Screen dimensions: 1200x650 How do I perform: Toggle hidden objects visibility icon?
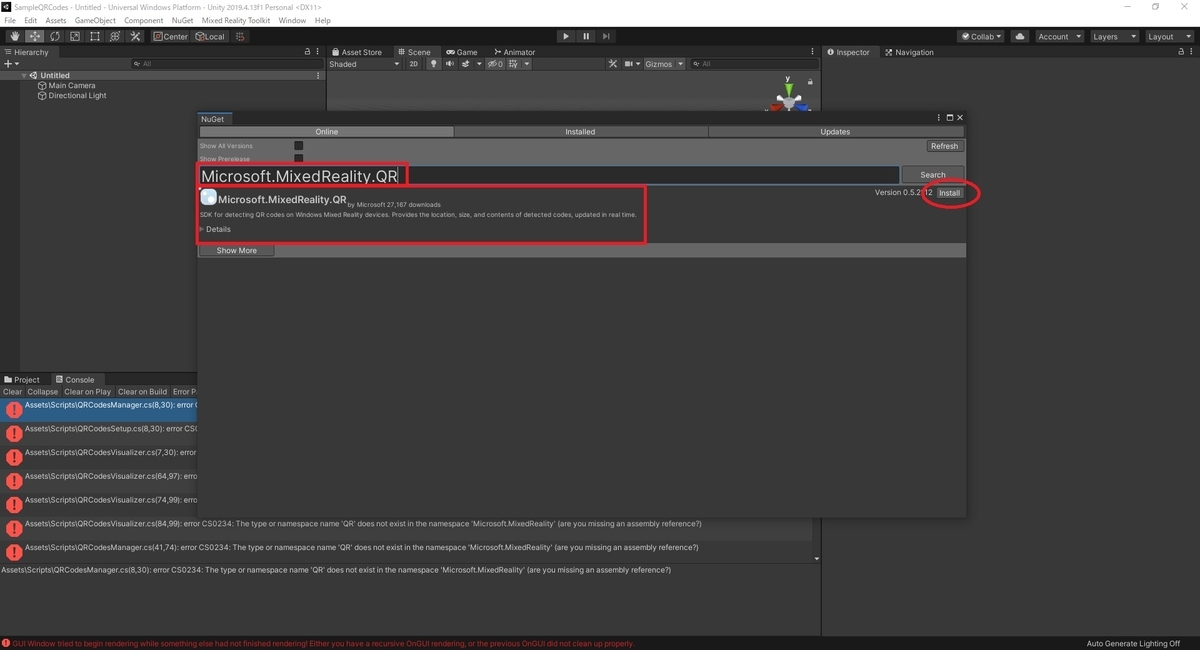pyautogui.click(x=496, y=64)
